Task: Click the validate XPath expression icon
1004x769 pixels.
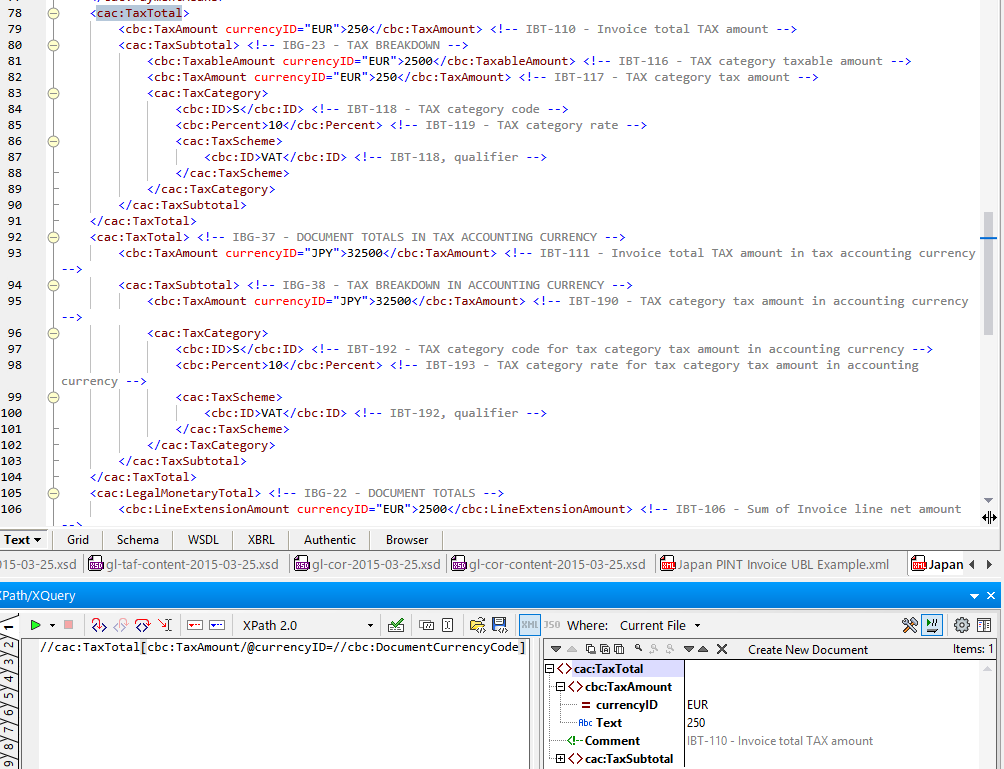Action: (x=397, y=624)
